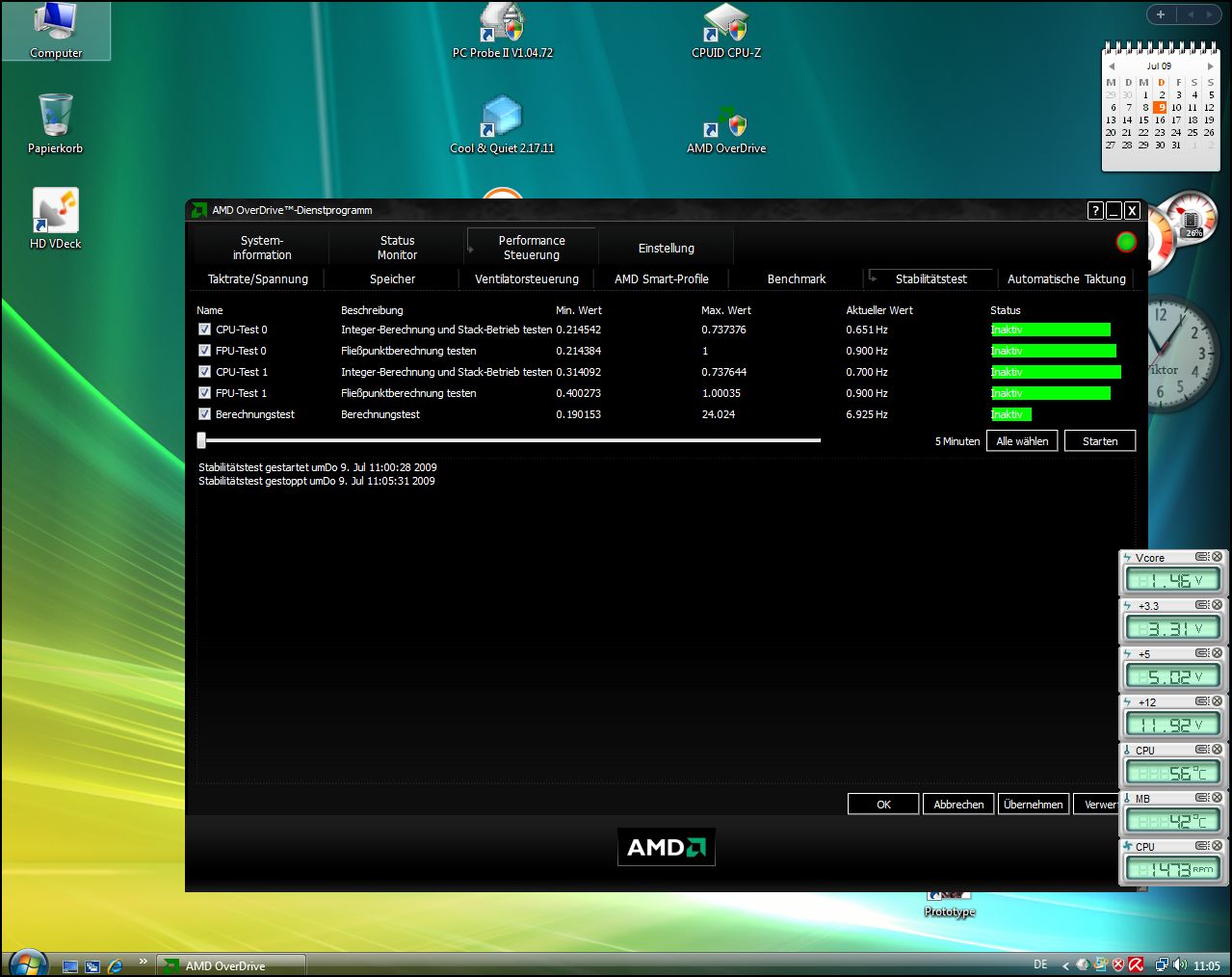Screen dimensions: 1232x977
Task: Select Performance Steuerung tab
Action: (532, 248)
